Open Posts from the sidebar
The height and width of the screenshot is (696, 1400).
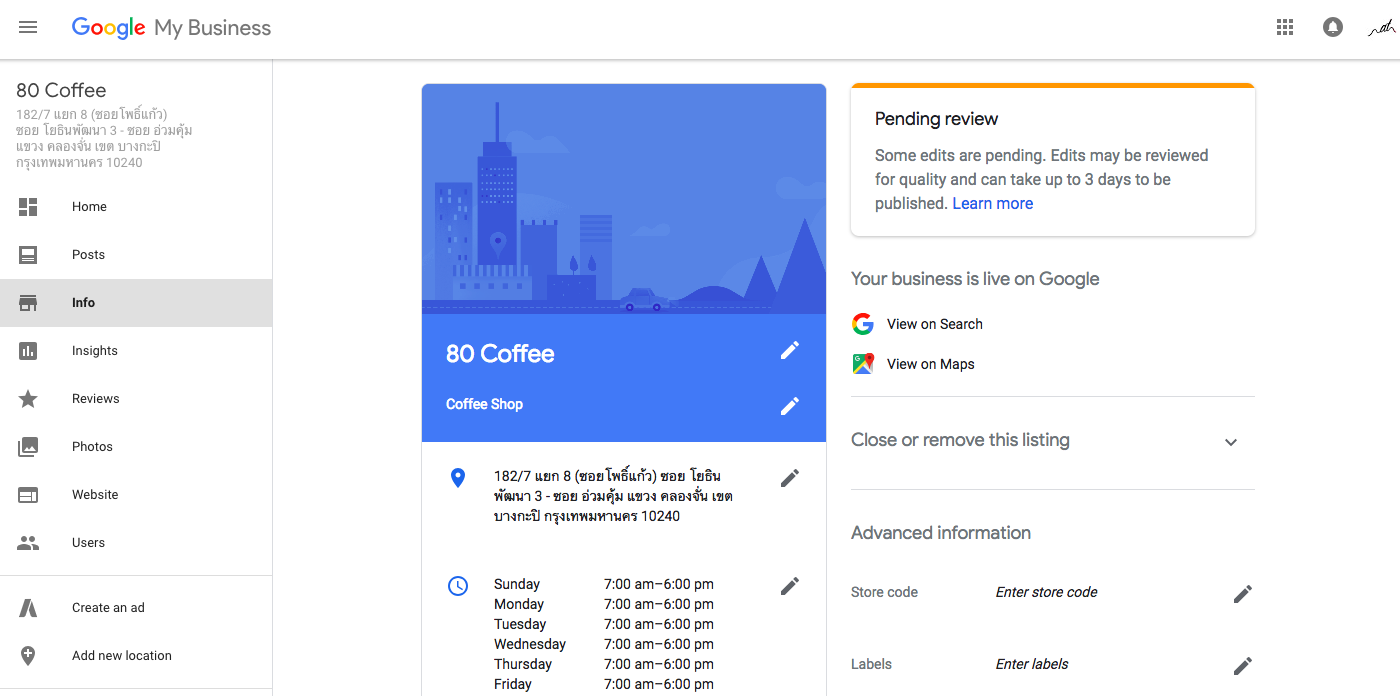click(x=136, y=255)
